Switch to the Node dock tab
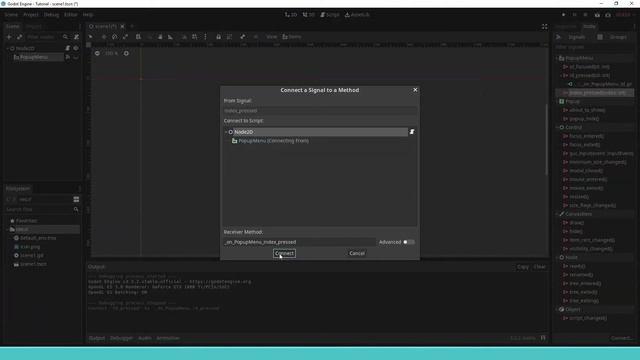This screenshot has width=640, height=360. click(589, 26)
